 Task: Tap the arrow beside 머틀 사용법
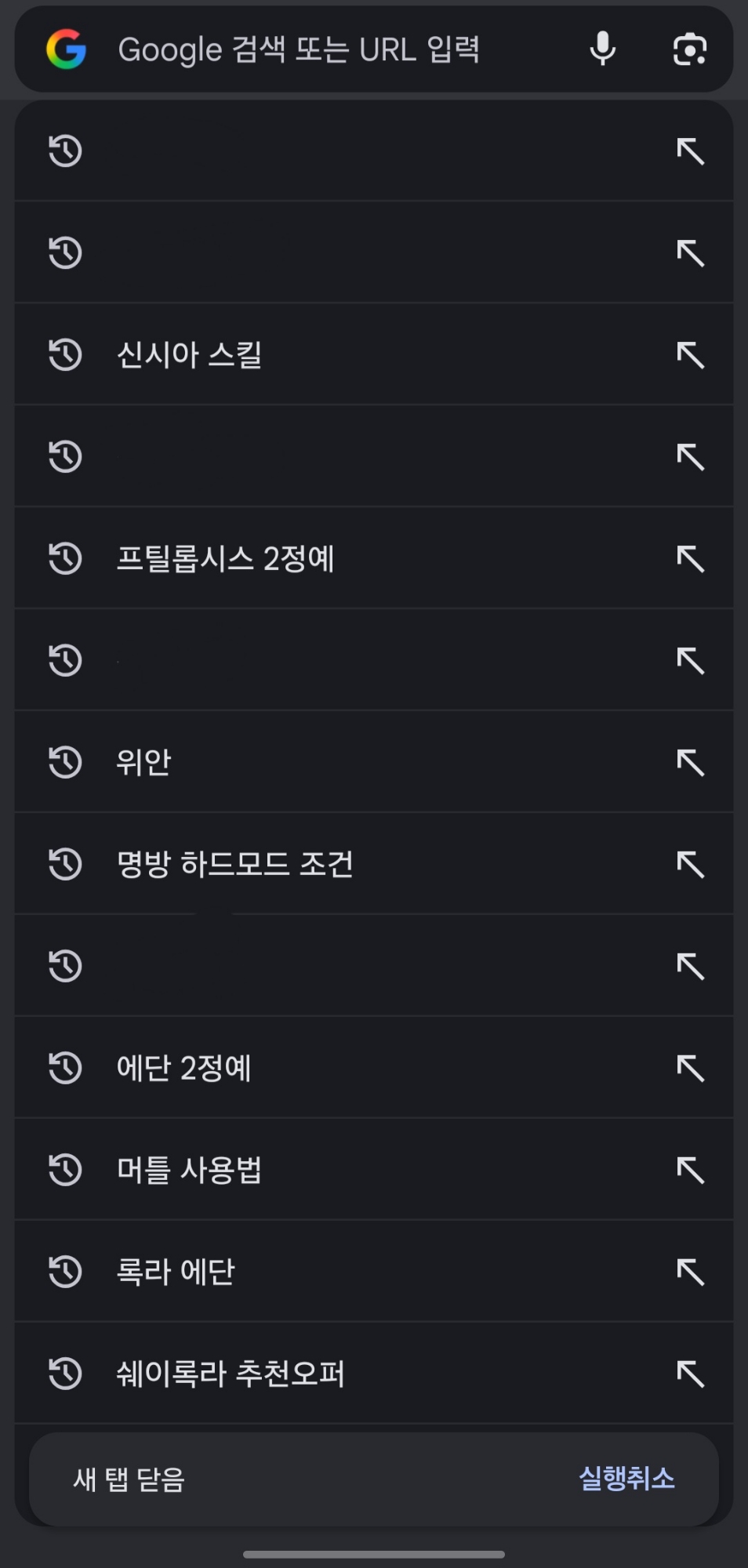click(x=690, y=1171)
